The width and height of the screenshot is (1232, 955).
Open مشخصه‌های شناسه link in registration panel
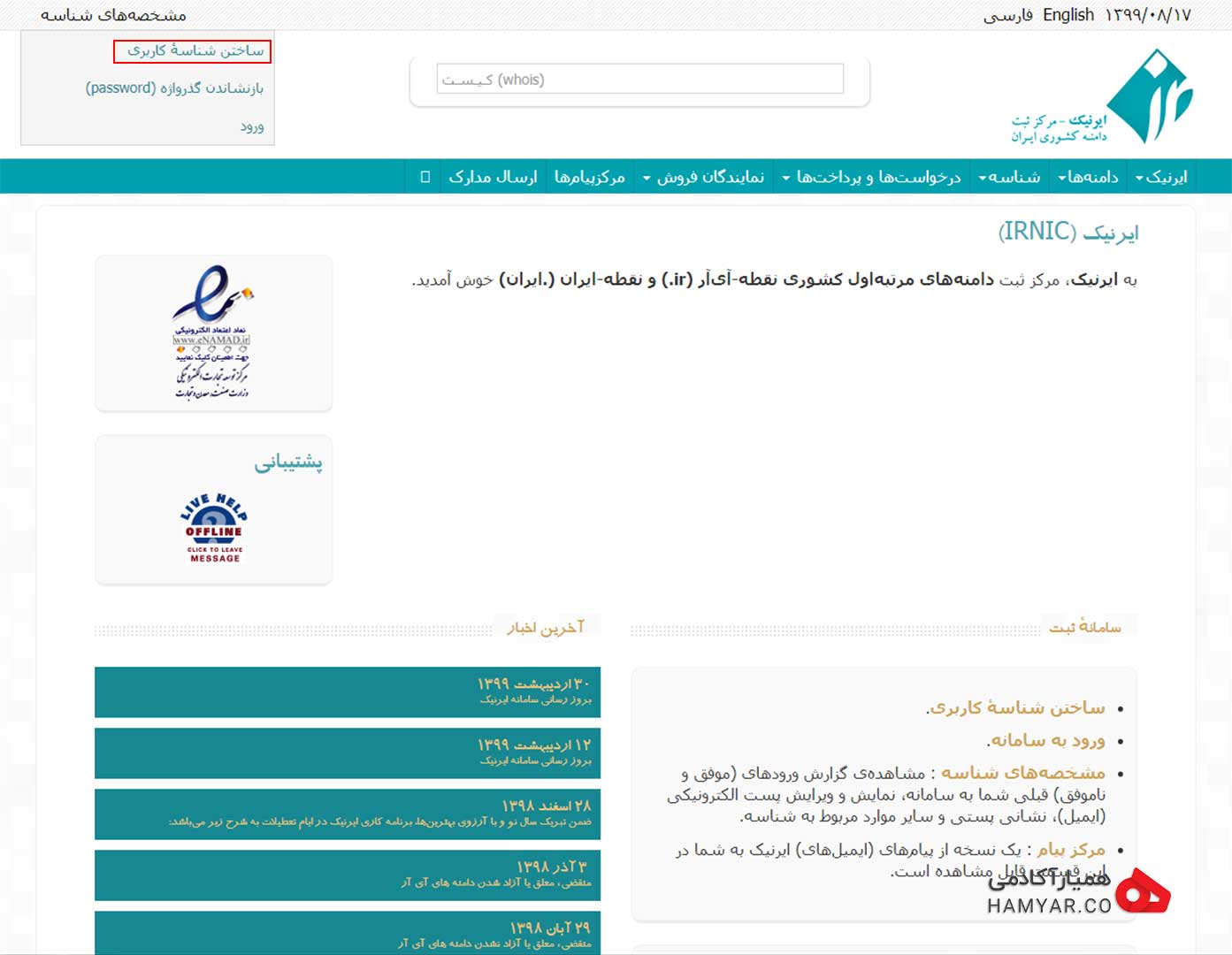1022,773
